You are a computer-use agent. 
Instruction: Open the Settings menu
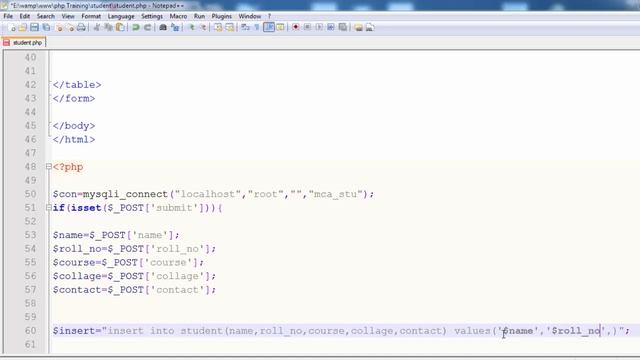152,16
